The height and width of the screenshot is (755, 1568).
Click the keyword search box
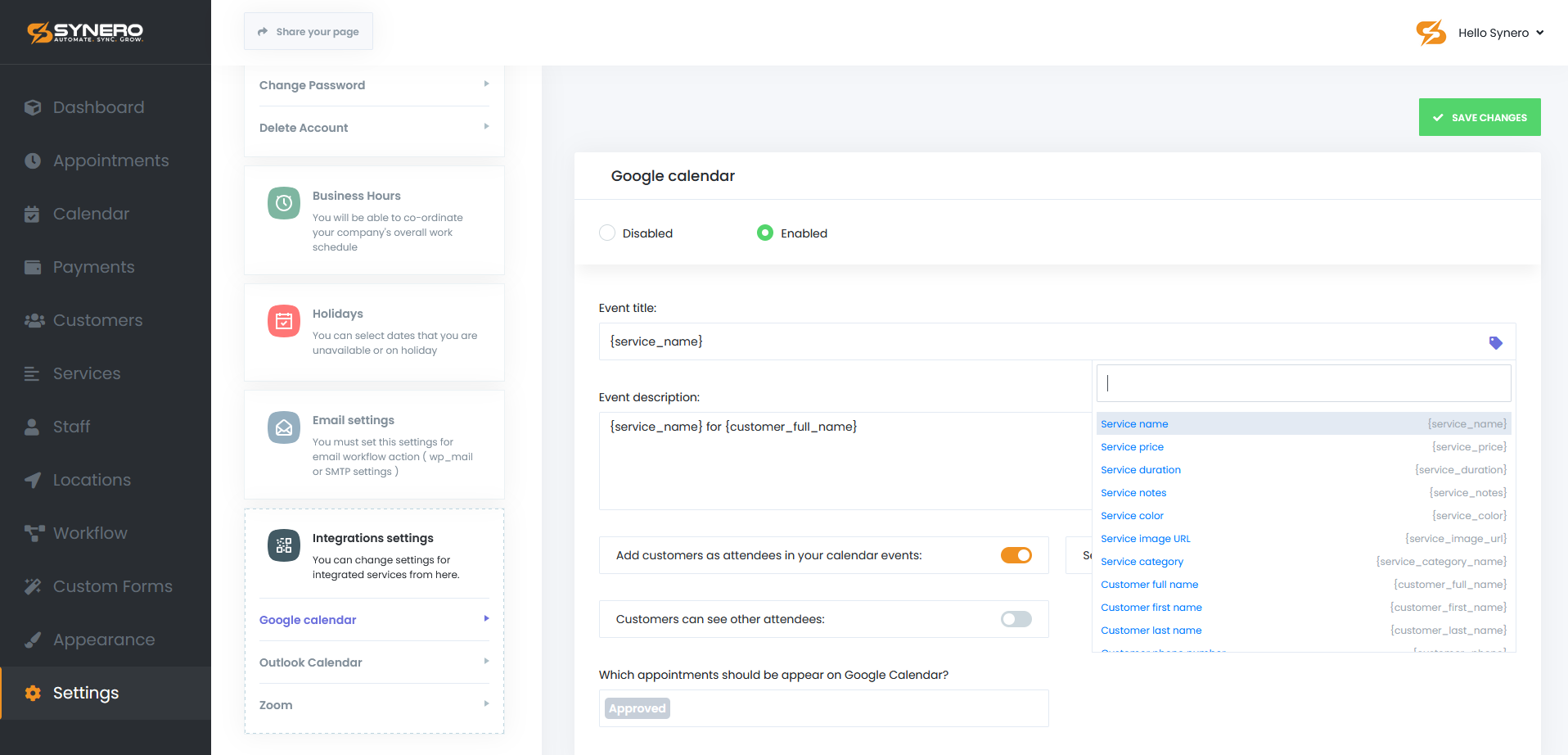pos(1304,383)
